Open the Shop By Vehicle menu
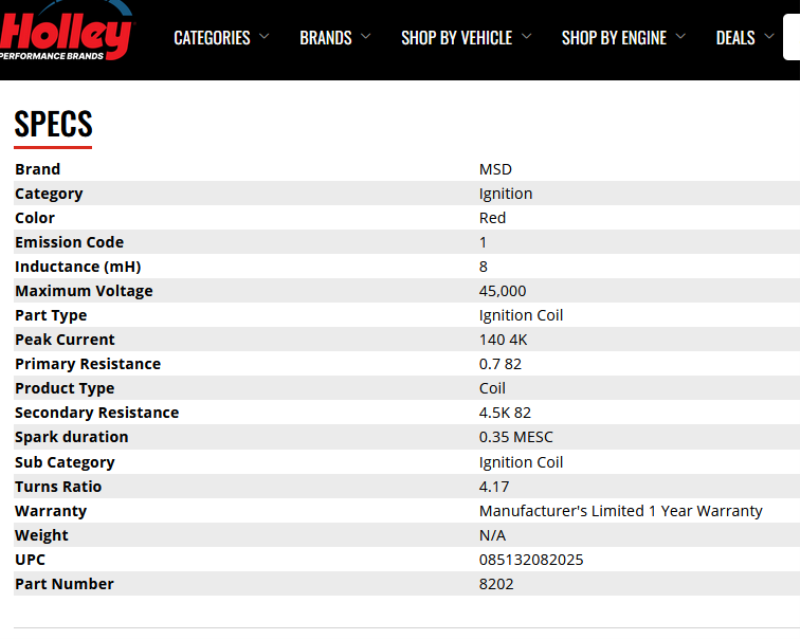This screenshot has width=800, height=639. (457, 38)
